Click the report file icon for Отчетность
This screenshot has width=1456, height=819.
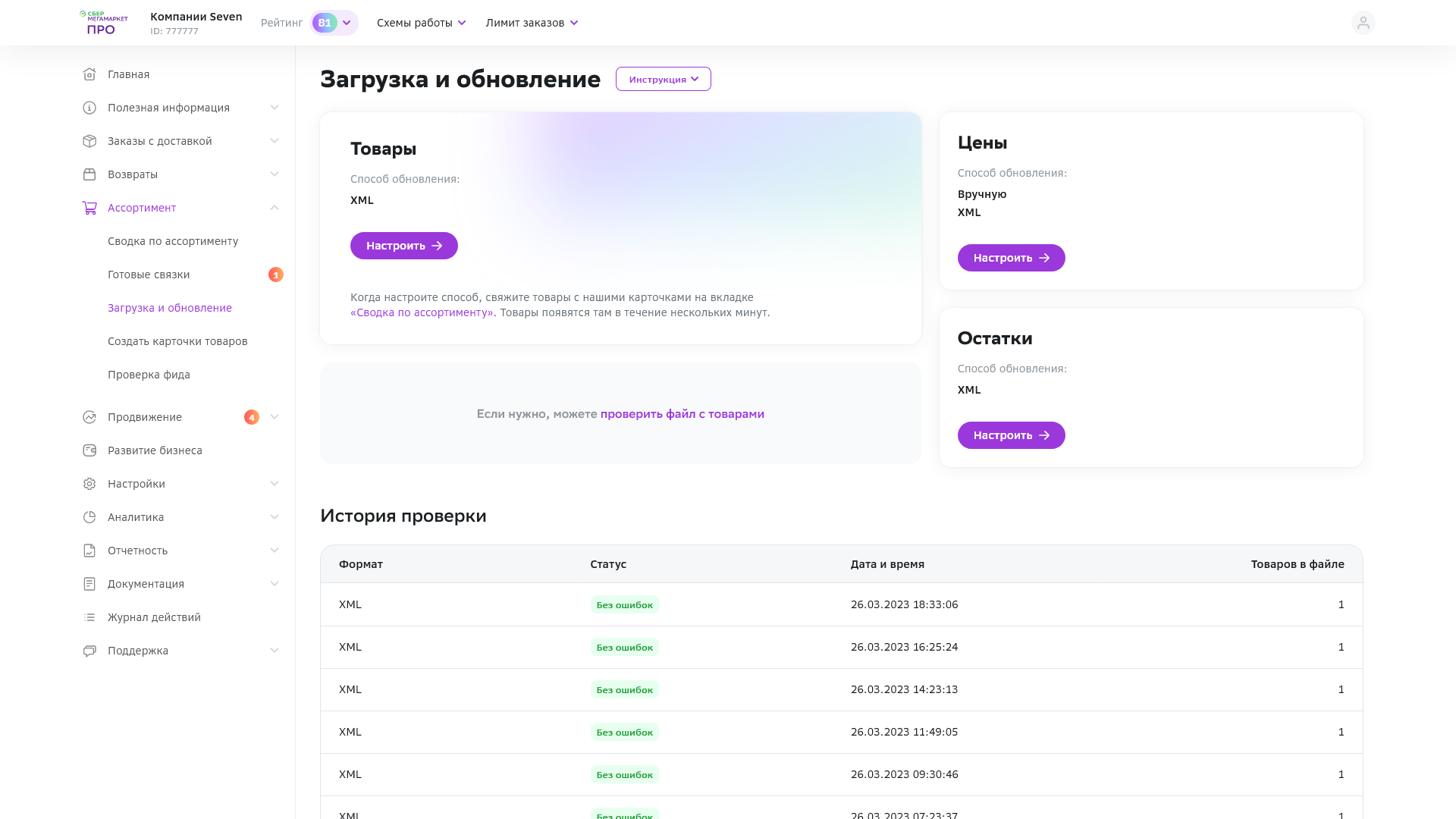click(89, 551)
